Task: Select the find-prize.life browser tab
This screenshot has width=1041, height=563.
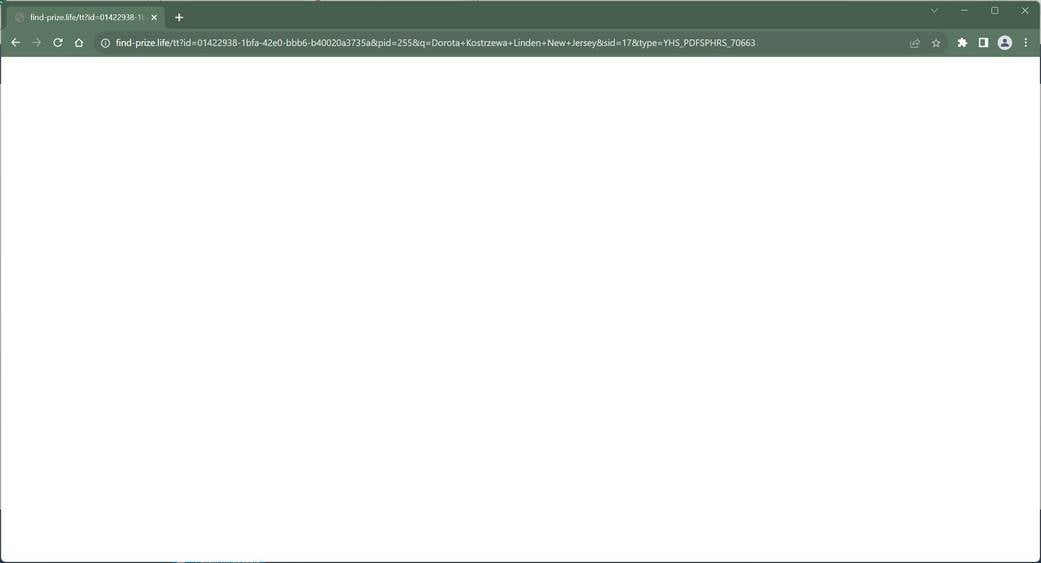Action: pos(86,17)
